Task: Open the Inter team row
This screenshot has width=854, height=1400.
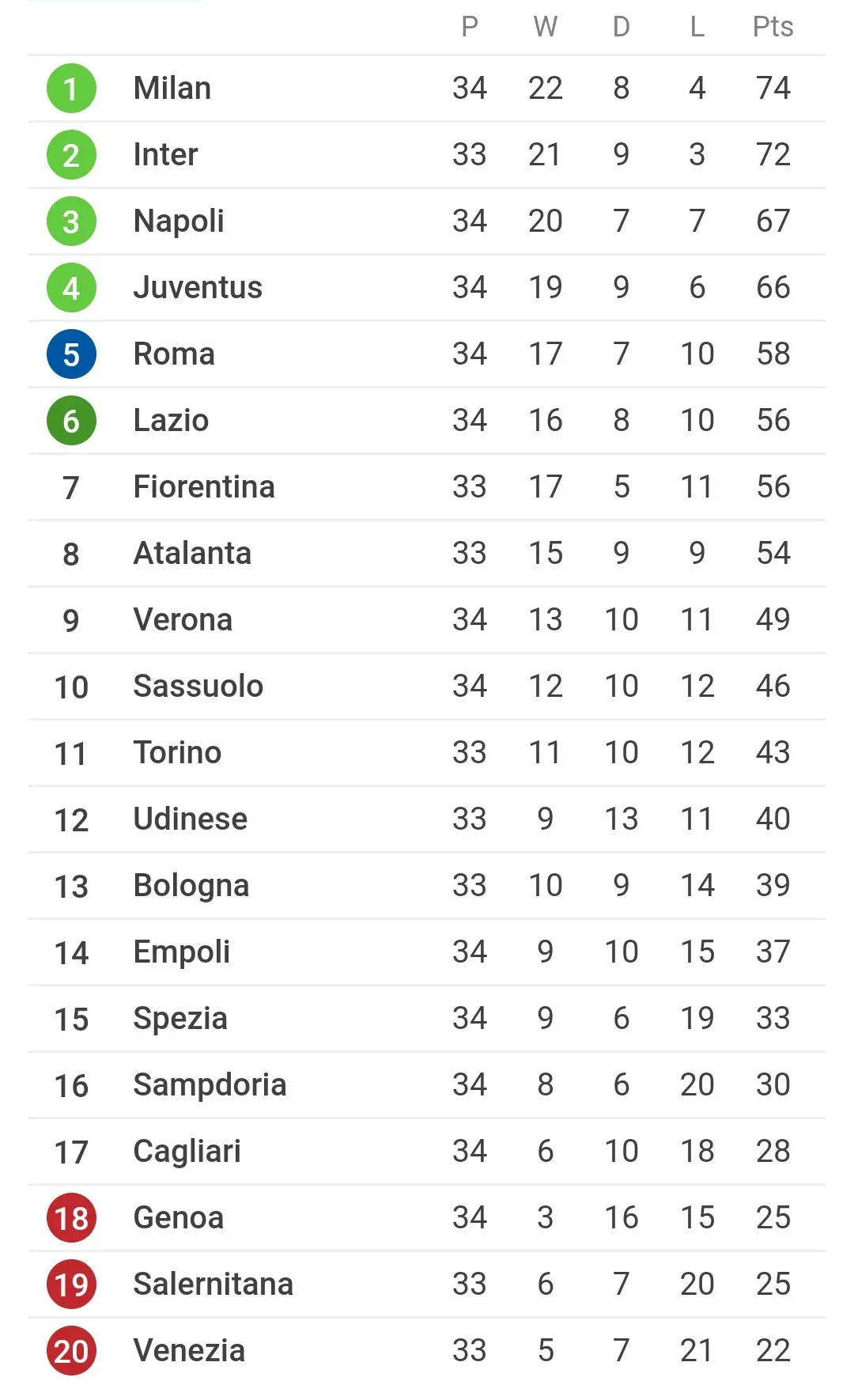Action: 427,155
